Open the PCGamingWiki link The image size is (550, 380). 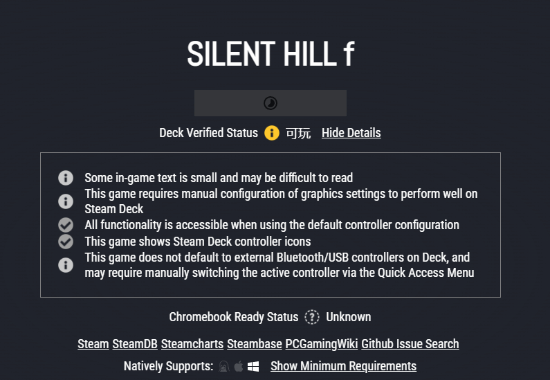[x=321, y=344]
